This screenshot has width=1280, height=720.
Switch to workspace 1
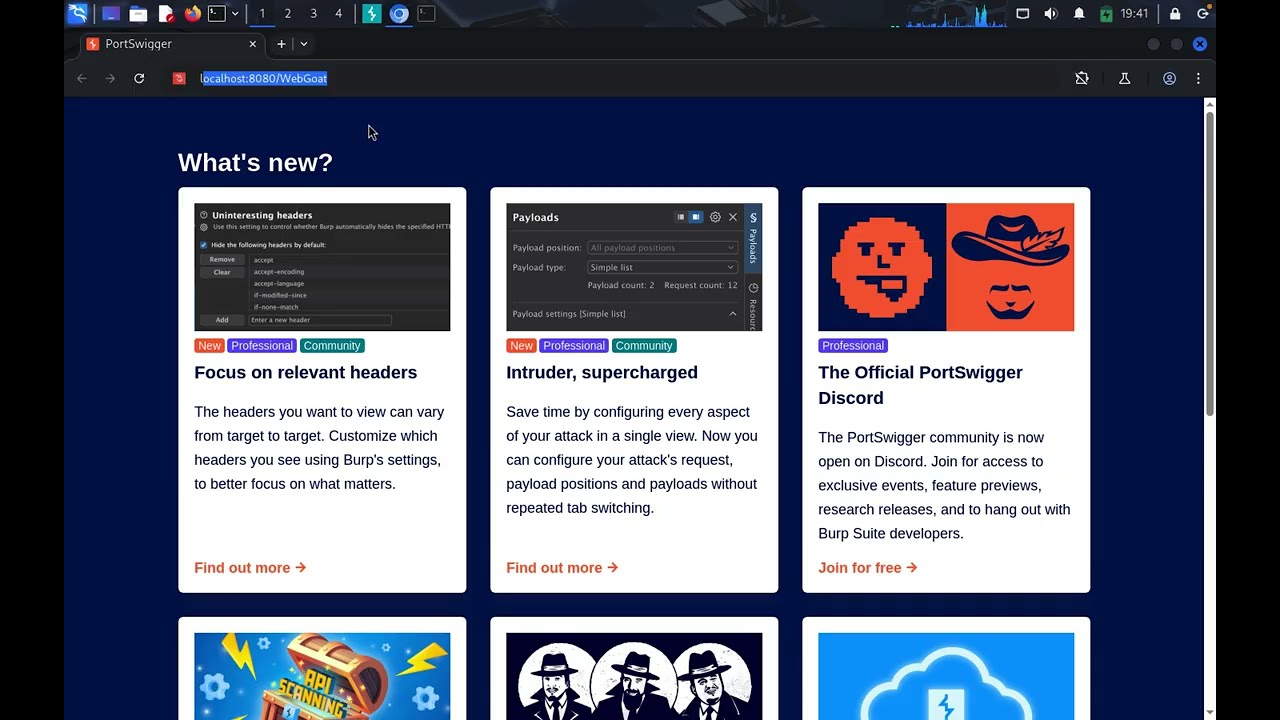pyautogui.click(x=262, y=14)
